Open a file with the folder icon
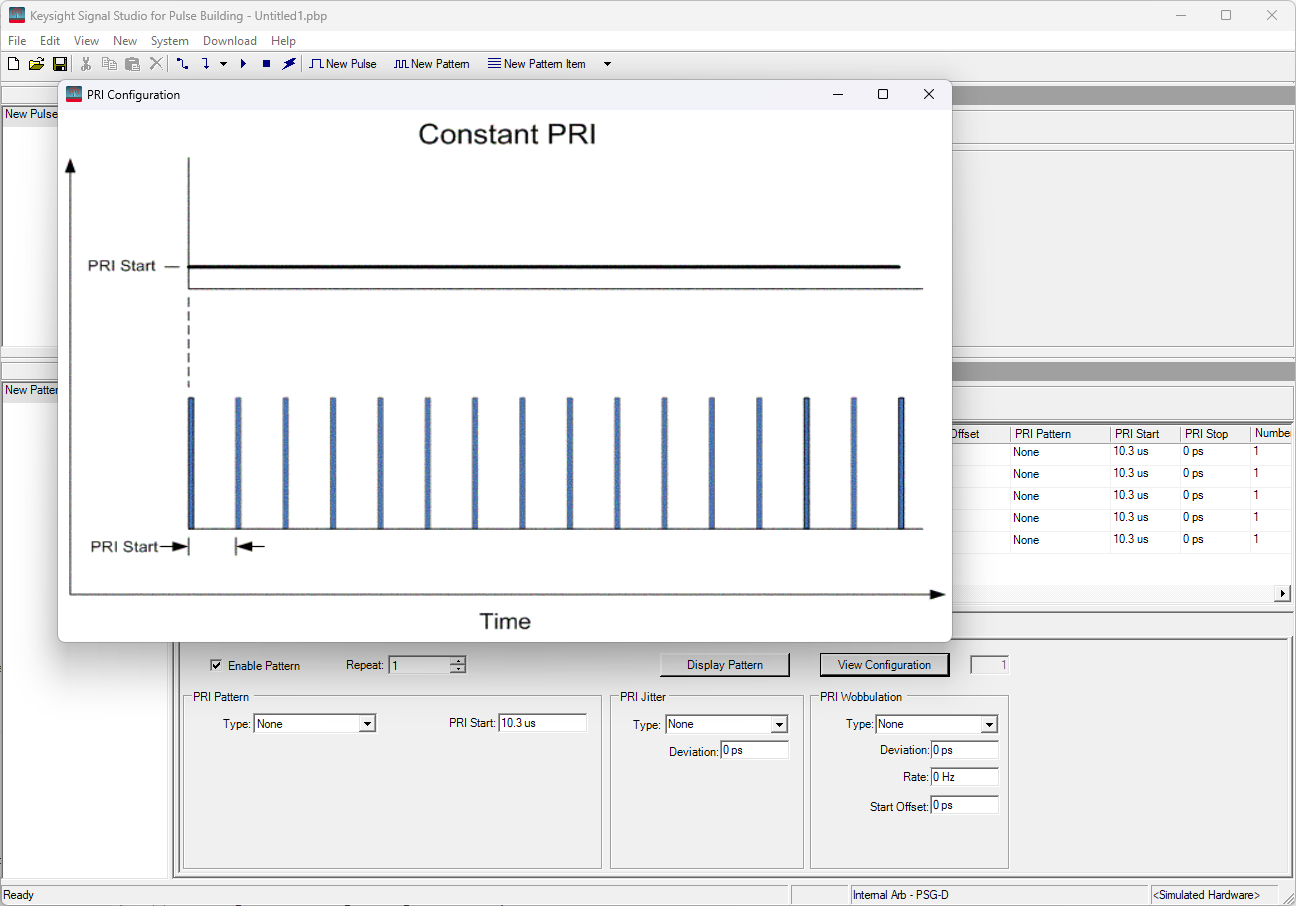 coord(36,64)
